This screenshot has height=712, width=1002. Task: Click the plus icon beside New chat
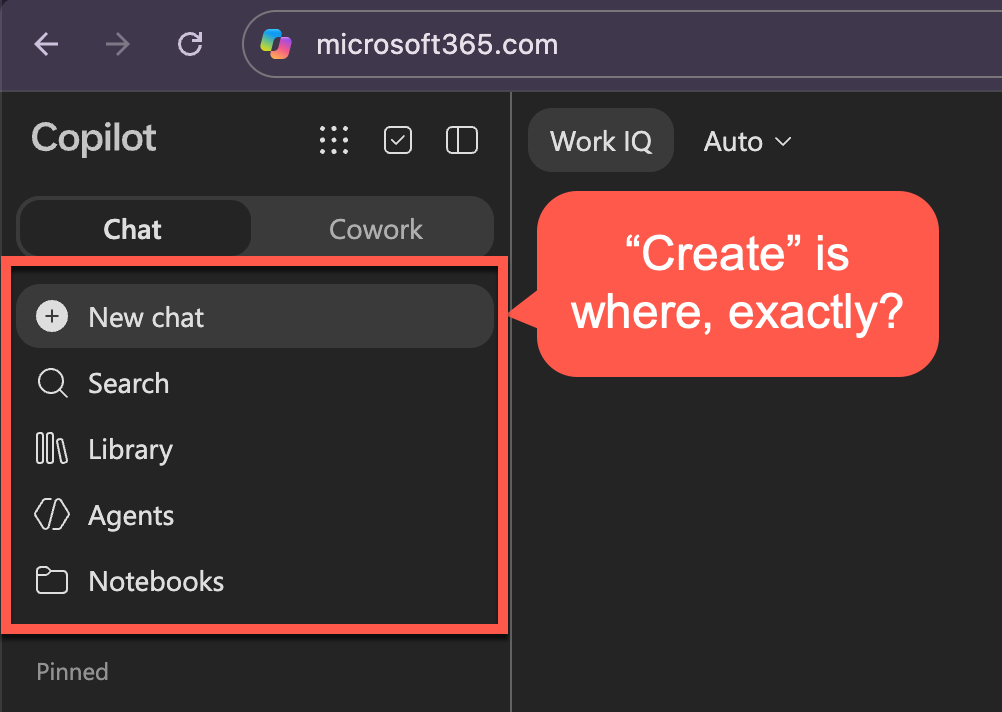(x=52, y=316)
